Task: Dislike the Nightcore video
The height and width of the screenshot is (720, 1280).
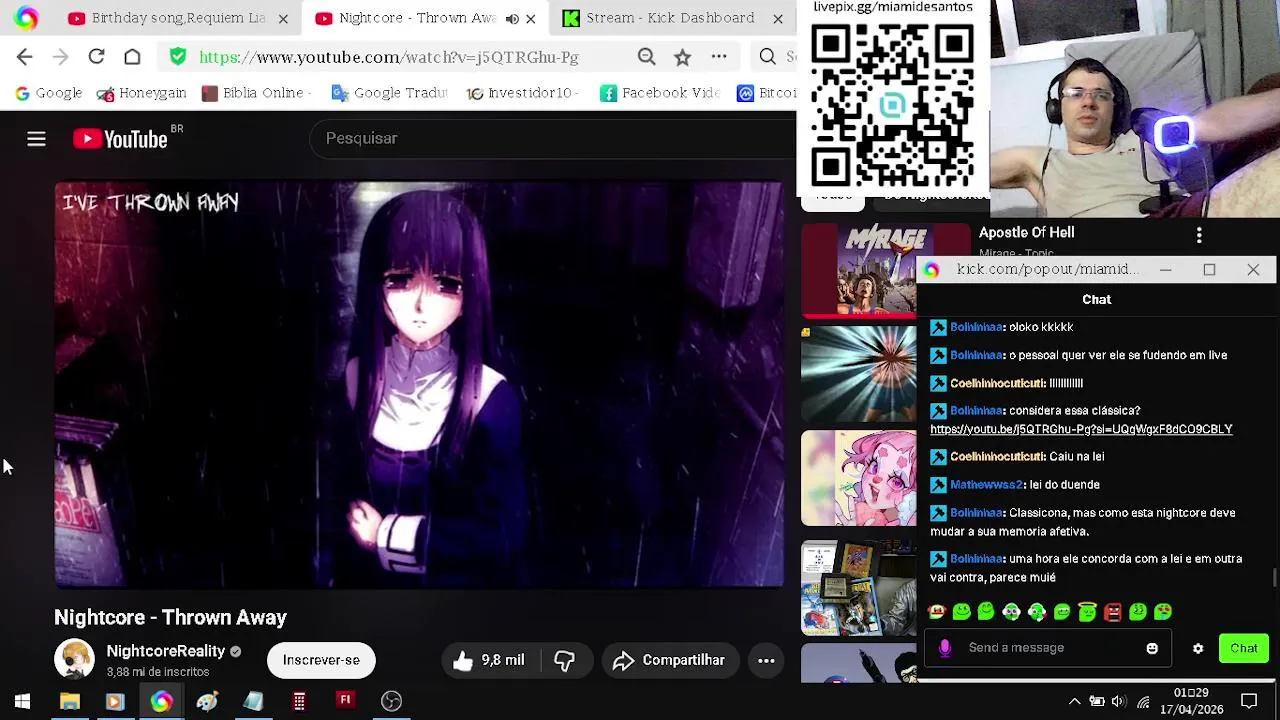Action: (x=564, y=660)
